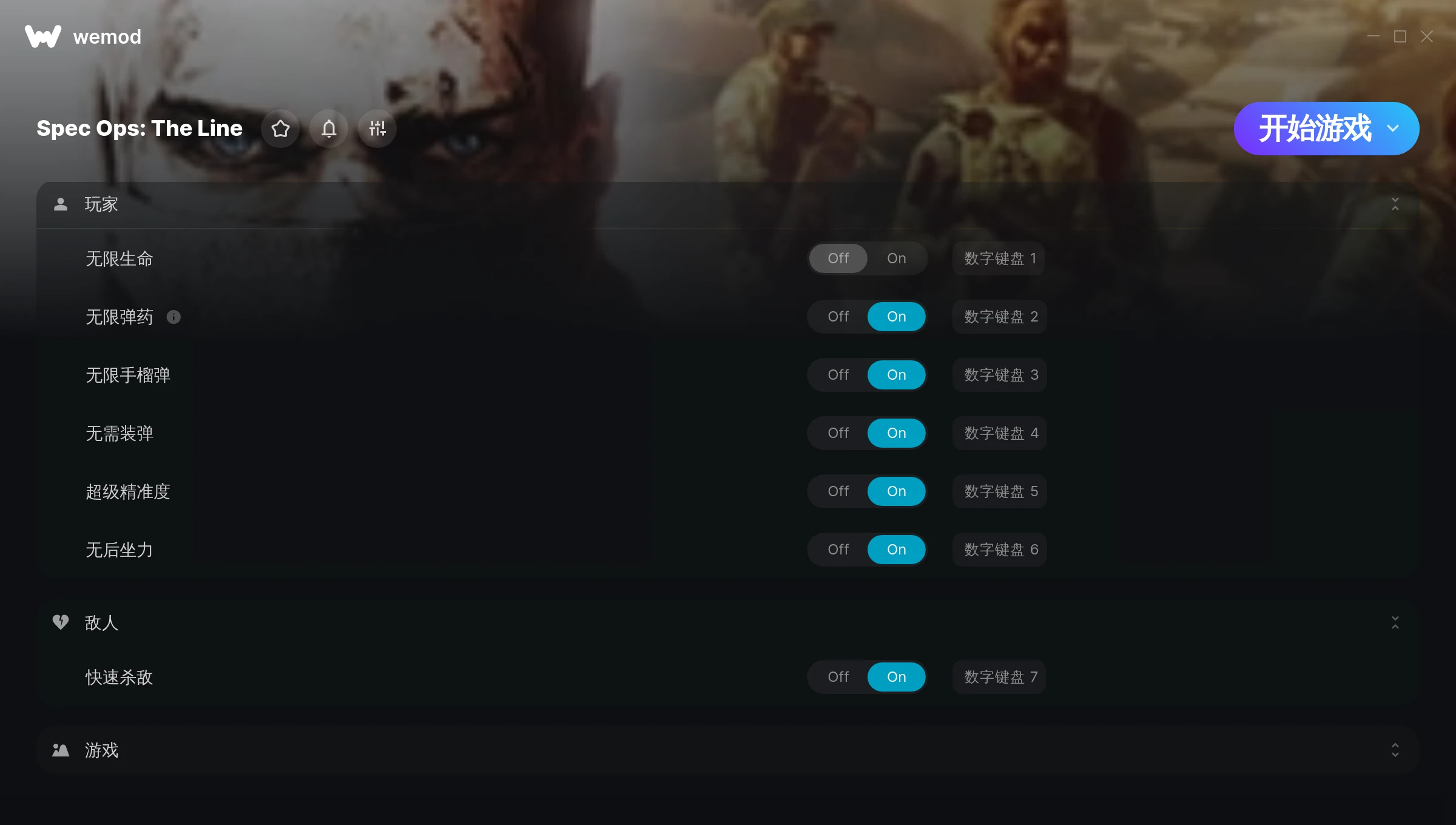This screenshot has width=1456, height=825.
Task: Click the WeMod logo icon
Action: [x=42, y=36]
